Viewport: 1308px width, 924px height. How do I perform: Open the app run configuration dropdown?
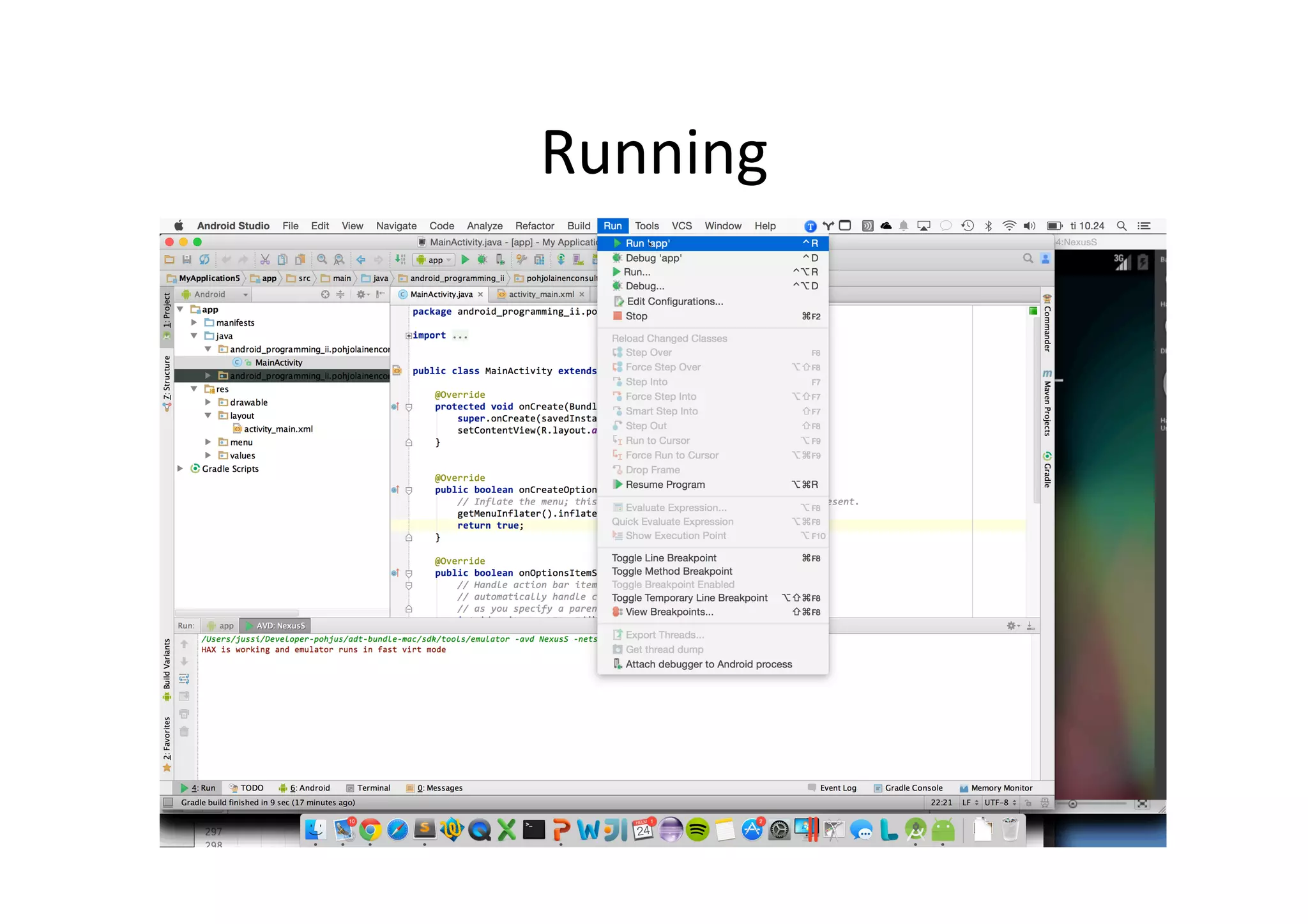click(434, 260)
